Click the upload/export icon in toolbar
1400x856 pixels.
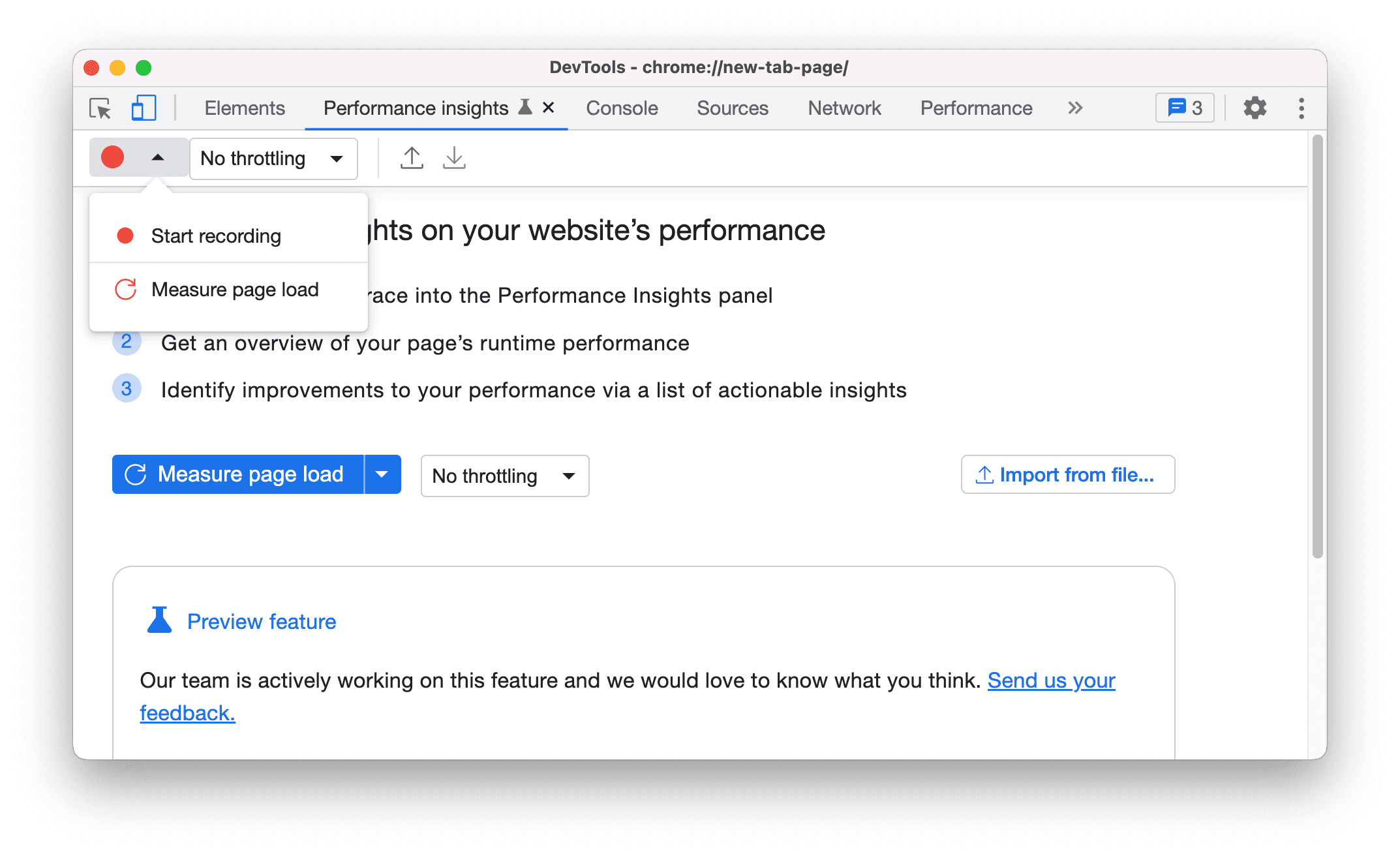pyautogui.click(x=412, y=157)
